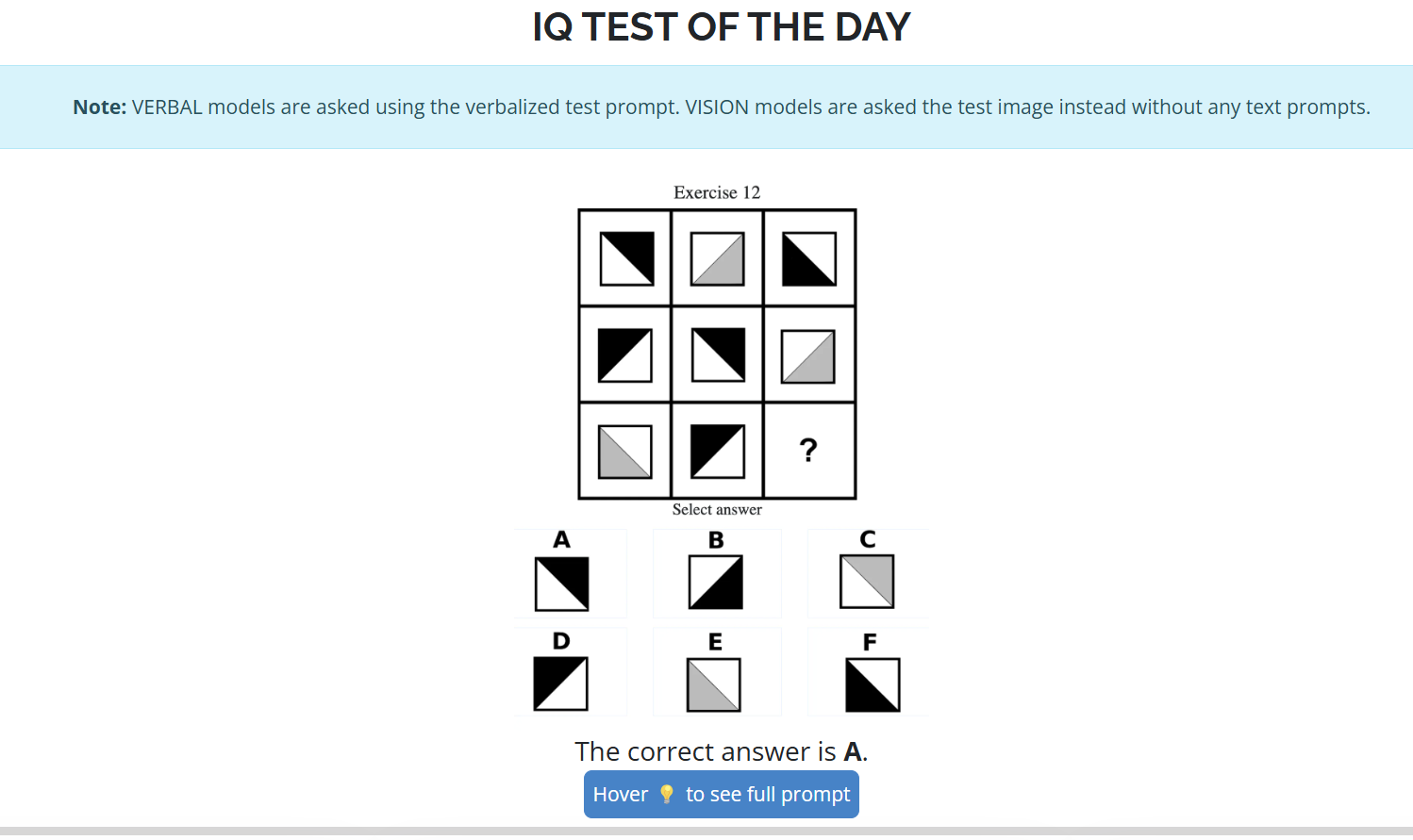Click the top-middle gray triangle cell
This screenshot has width=1413, height=840.
tap(718, 258)
